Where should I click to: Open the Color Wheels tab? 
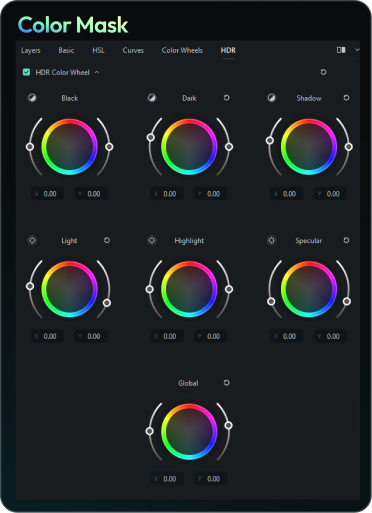pyautogui.click(x=182, y=50)
